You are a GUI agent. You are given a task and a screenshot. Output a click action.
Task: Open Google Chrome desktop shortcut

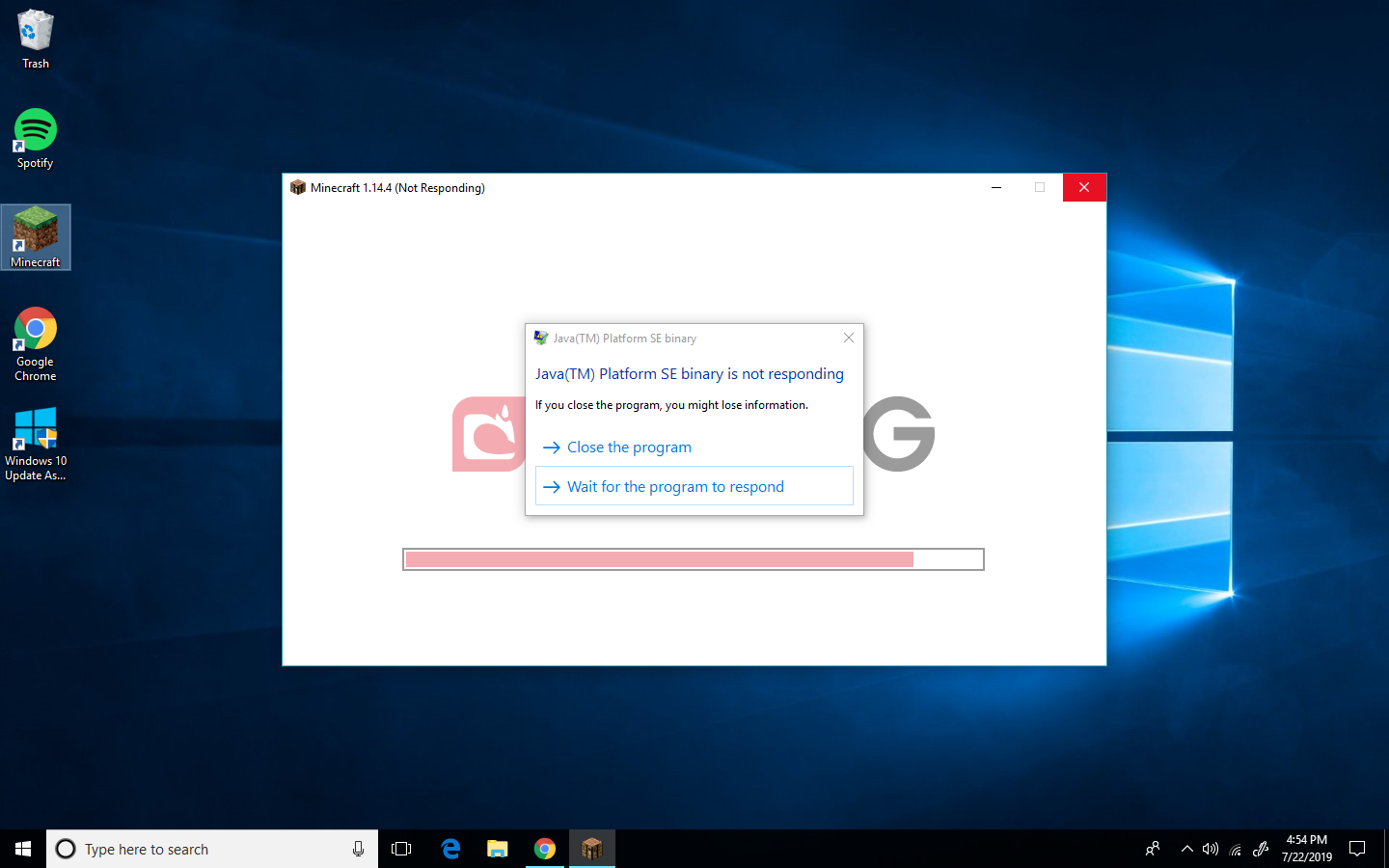36,342
